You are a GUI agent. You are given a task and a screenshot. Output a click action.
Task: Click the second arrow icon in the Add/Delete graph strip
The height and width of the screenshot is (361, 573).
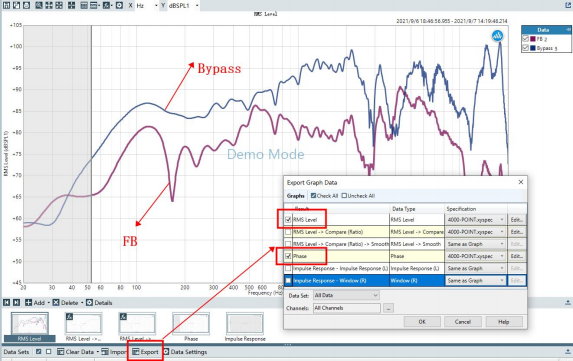pyautogui.click(x=16, y=303)
